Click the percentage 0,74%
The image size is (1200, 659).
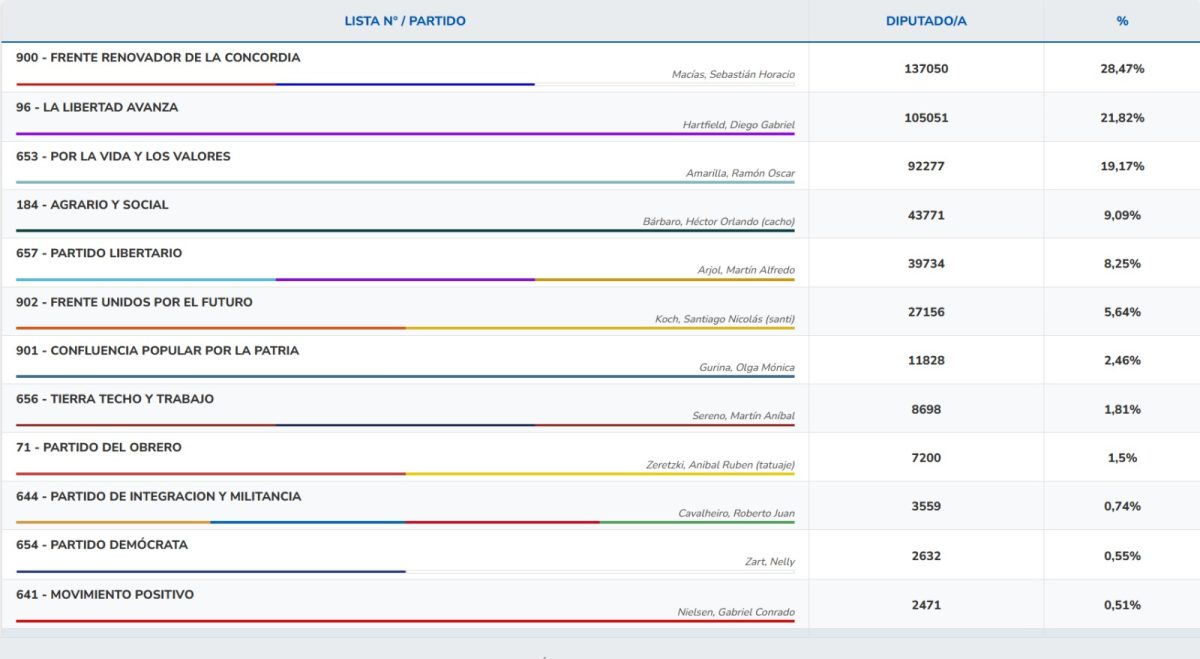pos(1122,506)
